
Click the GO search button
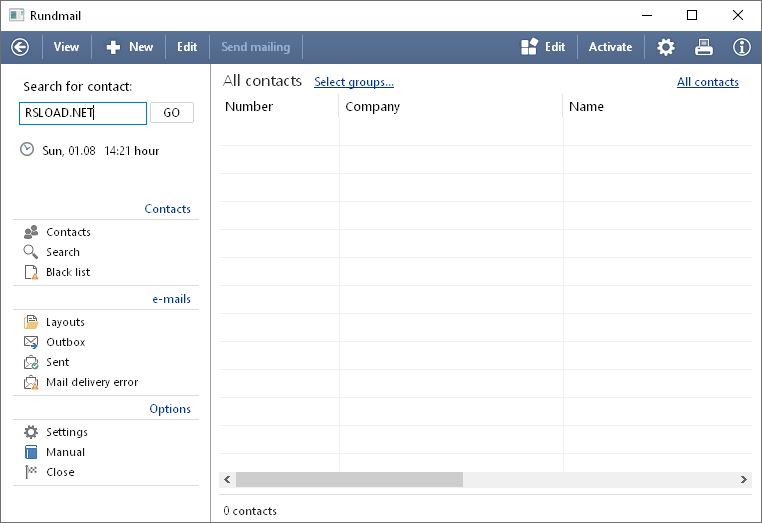172,113
